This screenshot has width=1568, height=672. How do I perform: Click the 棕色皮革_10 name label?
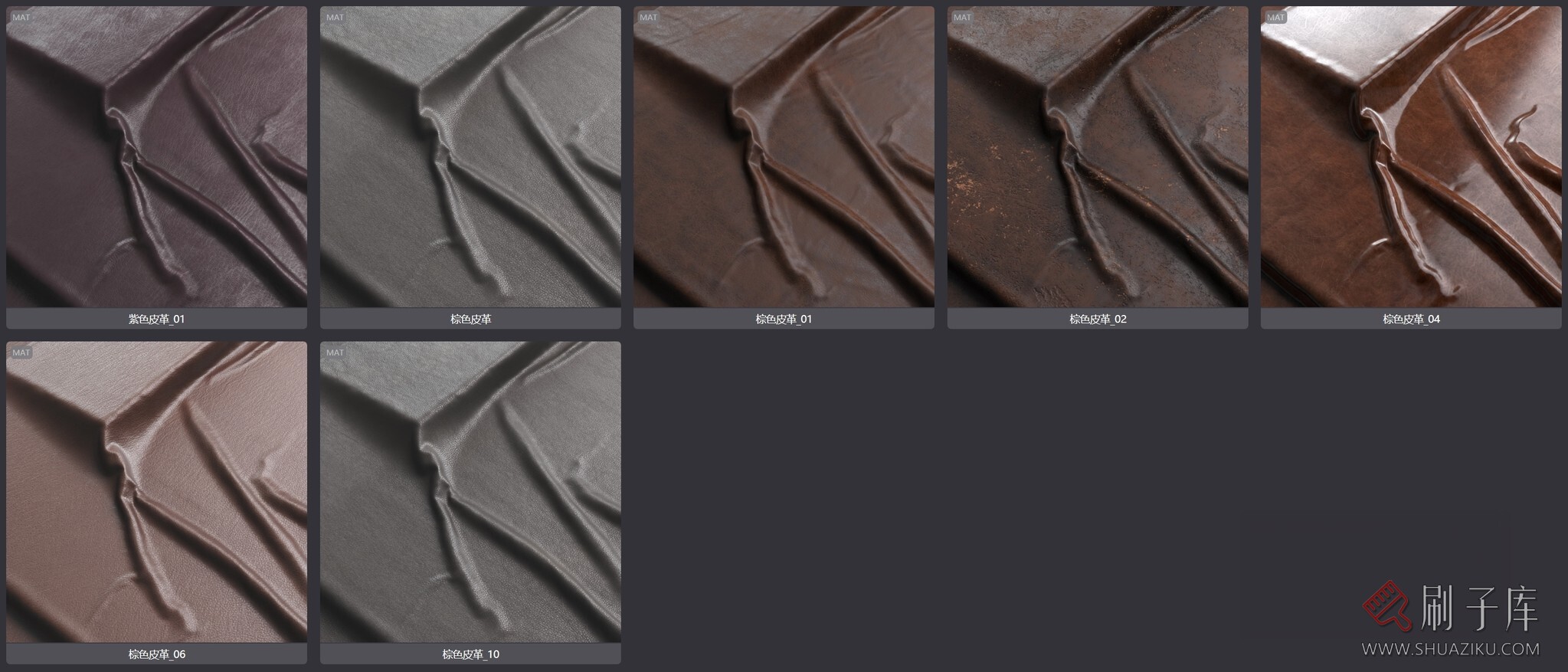(x=470, y=654)
